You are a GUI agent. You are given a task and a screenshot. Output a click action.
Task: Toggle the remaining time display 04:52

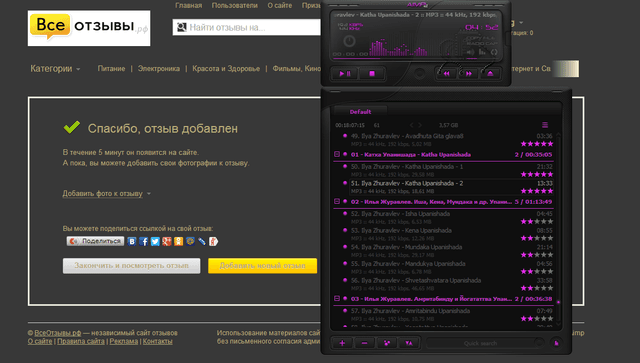pyautogui.click(x=481, y=27)
